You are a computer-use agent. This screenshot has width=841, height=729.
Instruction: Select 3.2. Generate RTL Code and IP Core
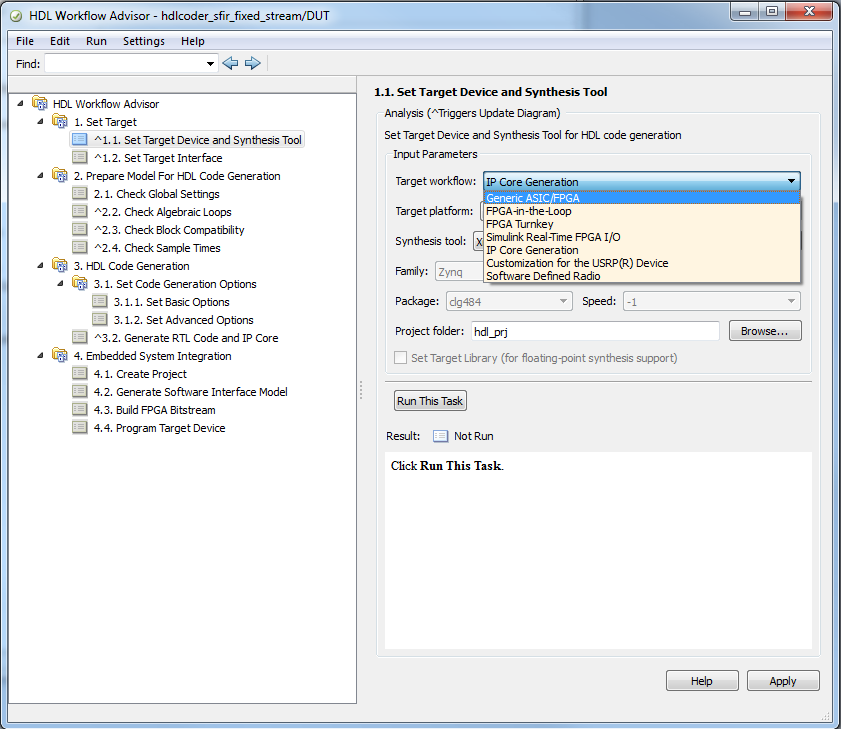click(x=186, y=338)
